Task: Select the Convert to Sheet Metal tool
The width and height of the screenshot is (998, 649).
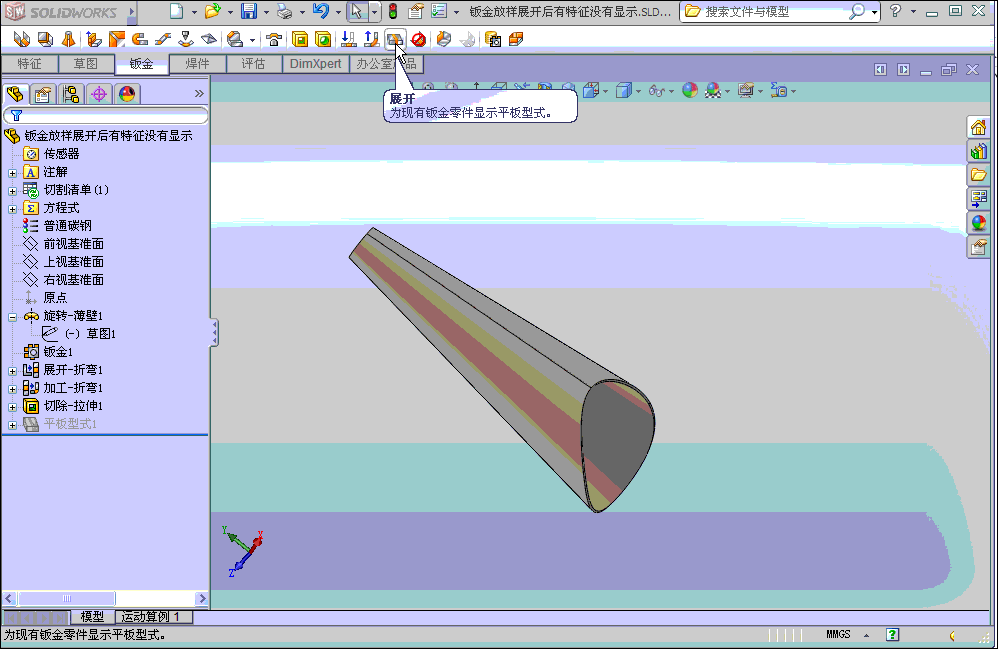Action: coord(45,39)
